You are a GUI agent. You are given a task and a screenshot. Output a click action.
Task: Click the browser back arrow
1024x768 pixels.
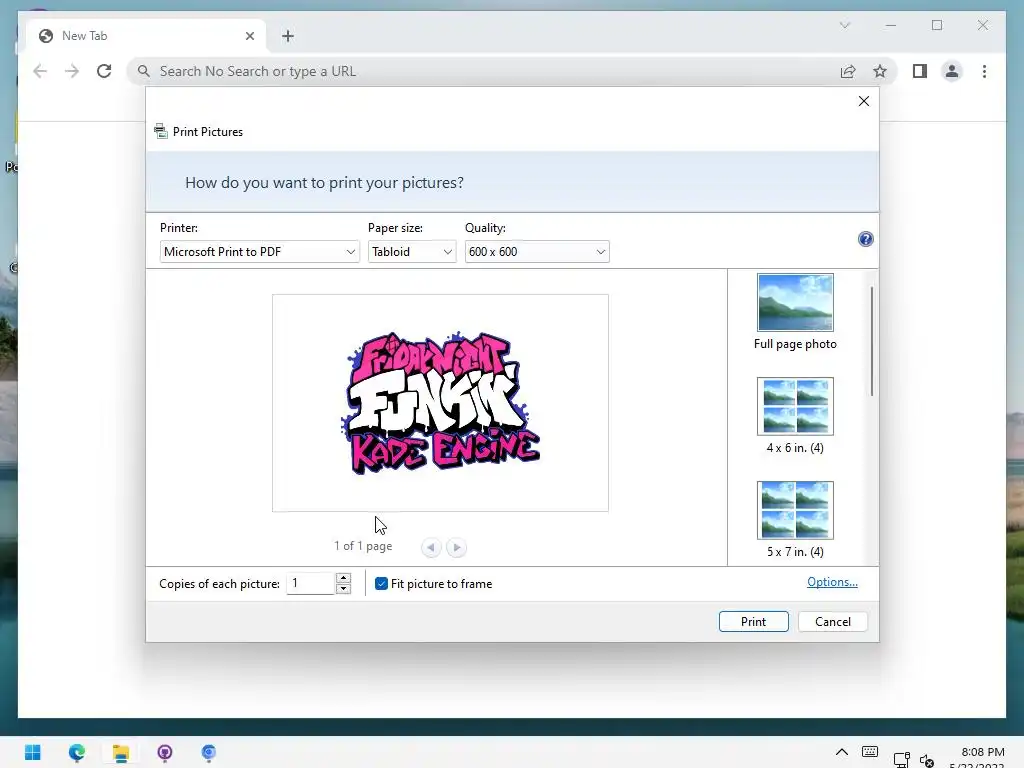[40, 71]
